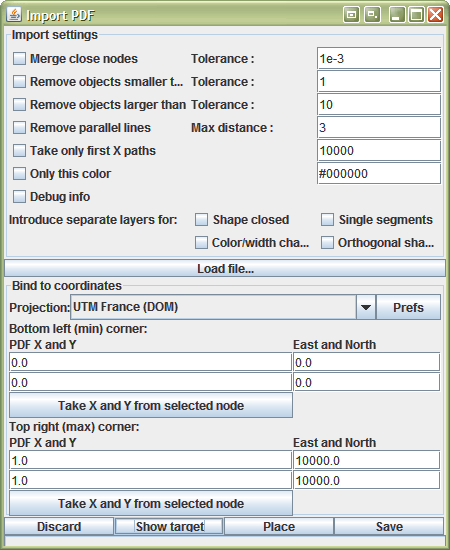The height and width of the screenshot is (550, 450).
Task: Take X and Y for top right corner
Action: click(x=151, y=503)
